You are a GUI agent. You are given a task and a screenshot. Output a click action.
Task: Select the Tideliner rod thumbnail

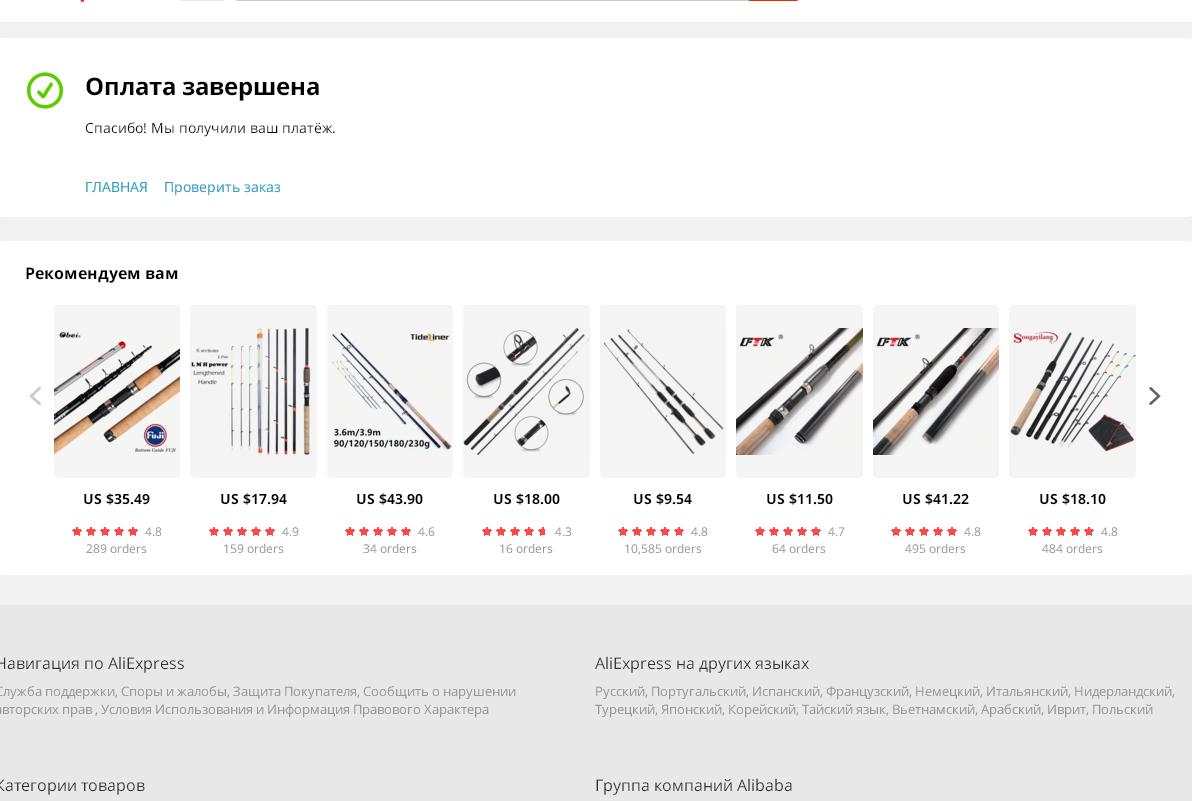pyautogui.click(x=390, y=391)
